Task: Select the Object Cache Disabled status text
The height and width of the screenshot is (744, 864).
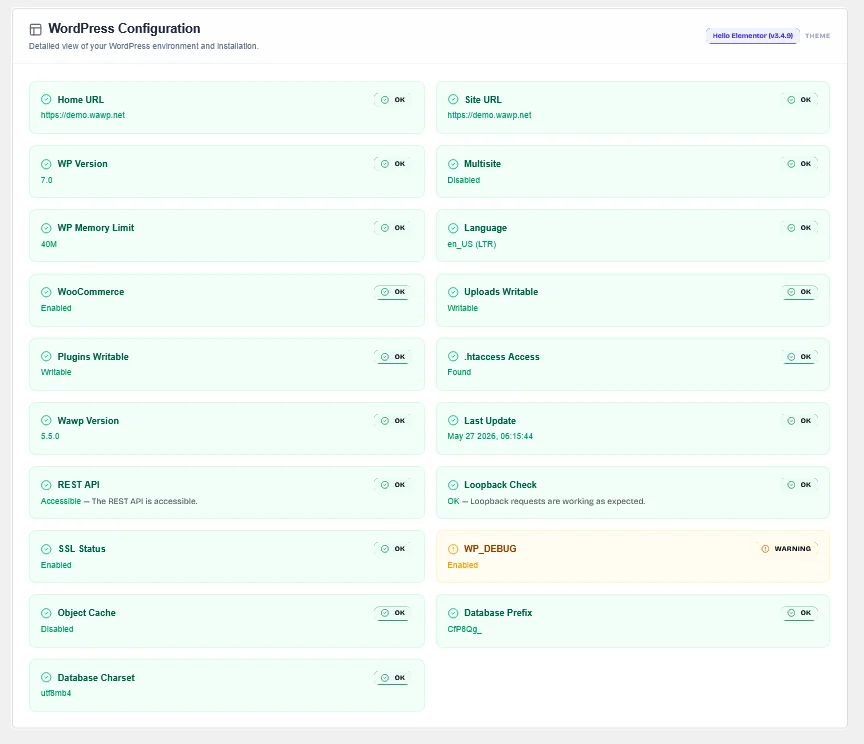Action: coord(57,629)
